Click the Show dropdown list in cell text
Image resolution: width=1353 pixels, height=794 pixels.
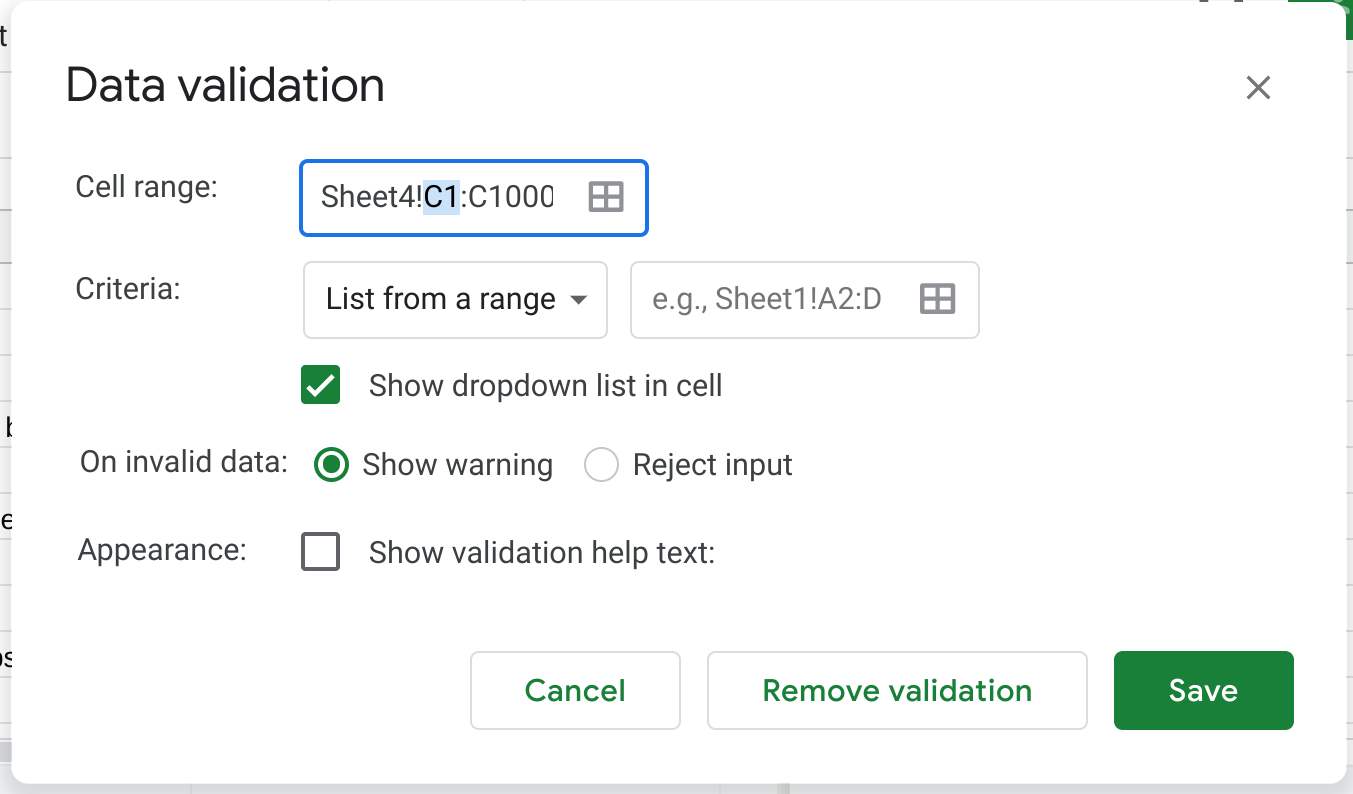tap(545, 386)
